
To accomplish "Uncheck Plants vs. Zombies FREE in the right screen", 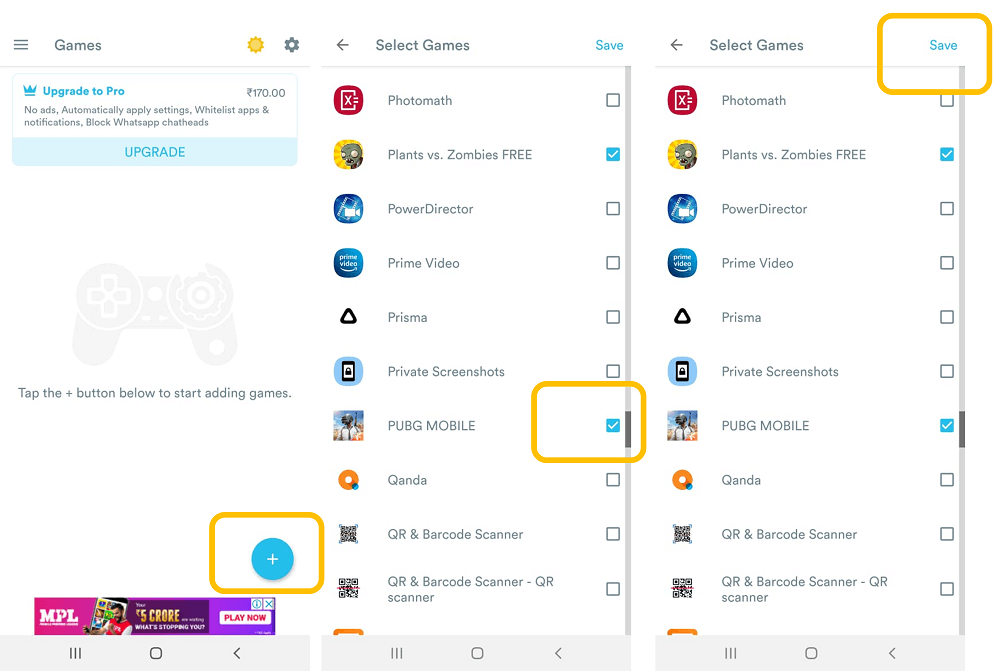I will [x=947, y=154].
